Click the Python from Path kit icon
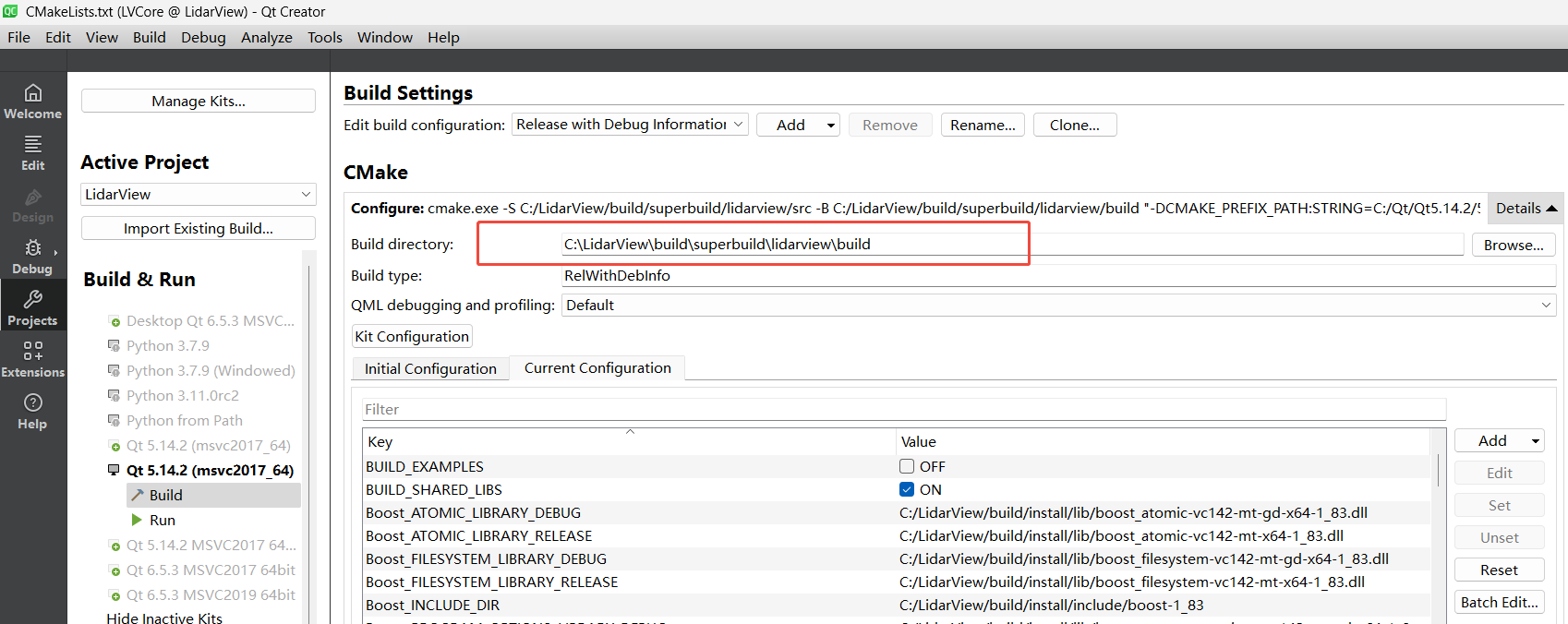1568x624 pixels. tap(114, 420)
